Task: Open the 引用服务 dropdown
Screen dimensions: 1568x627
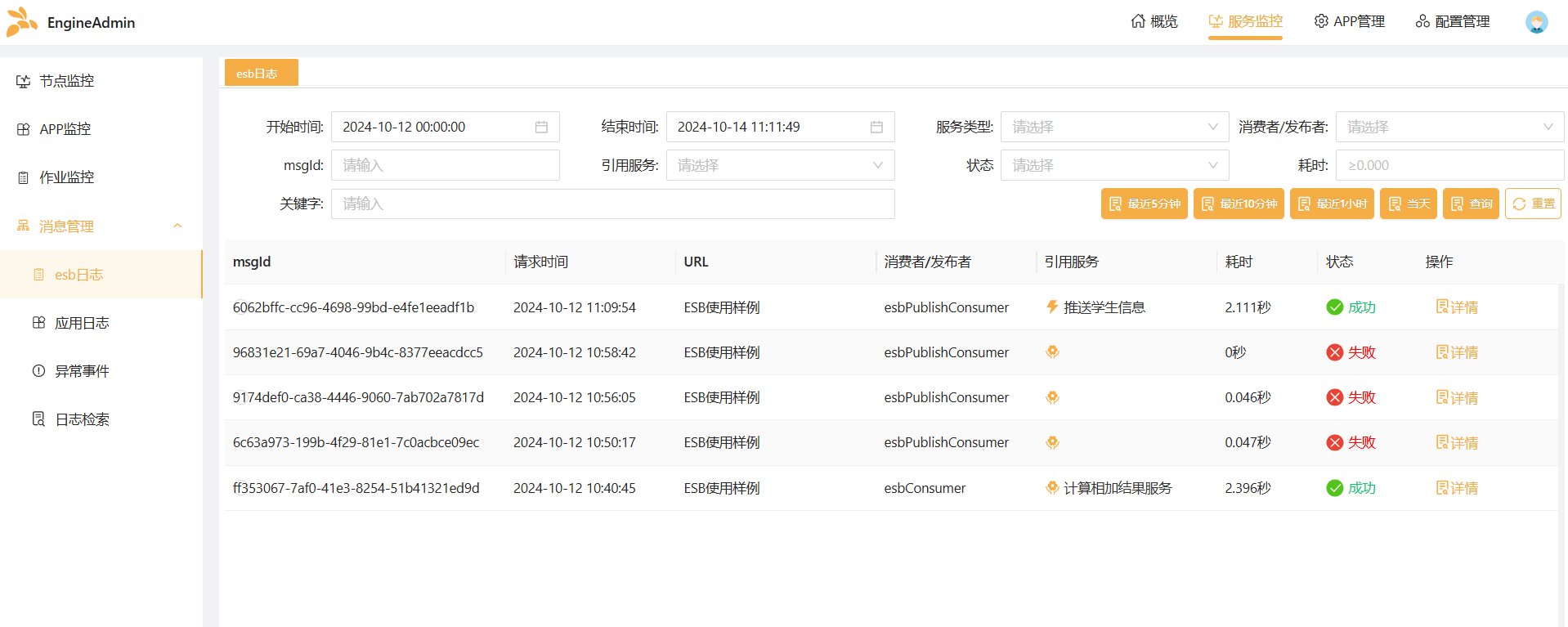Action: [780, 165]
